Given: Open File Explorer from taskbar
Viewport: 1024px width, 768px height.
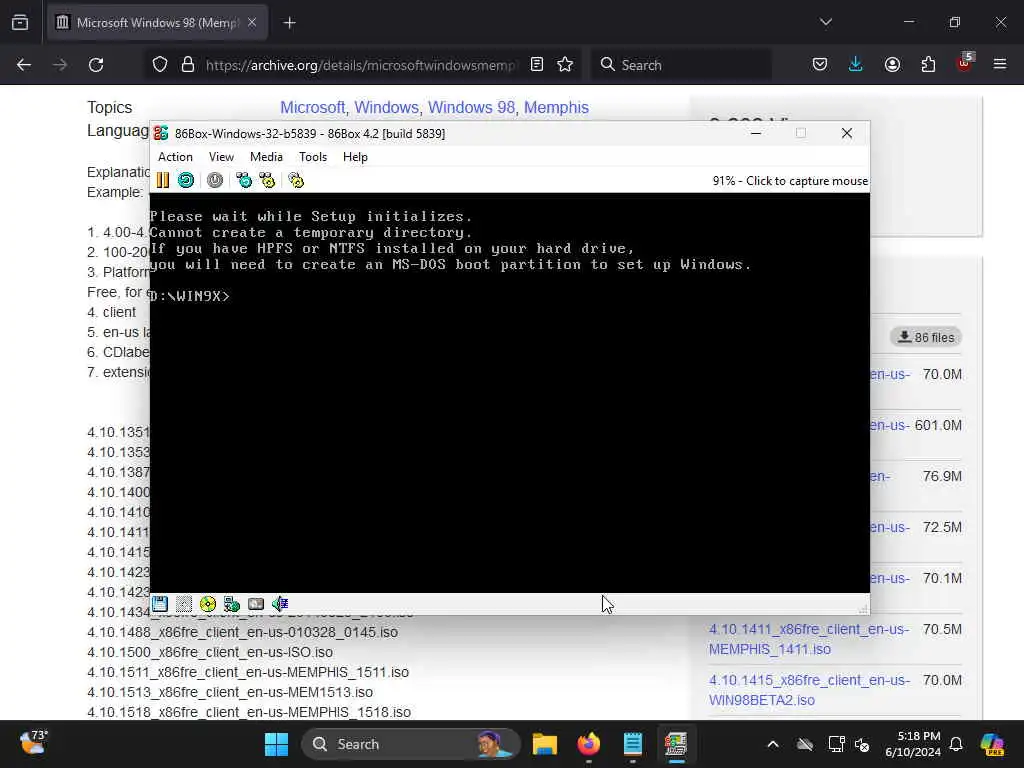Looking at the screenshot, I should 545,744.
